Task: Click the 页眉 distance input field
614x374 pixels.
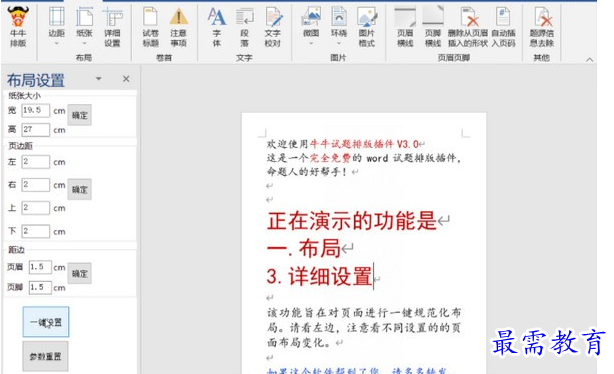Action: click(40, 267)
